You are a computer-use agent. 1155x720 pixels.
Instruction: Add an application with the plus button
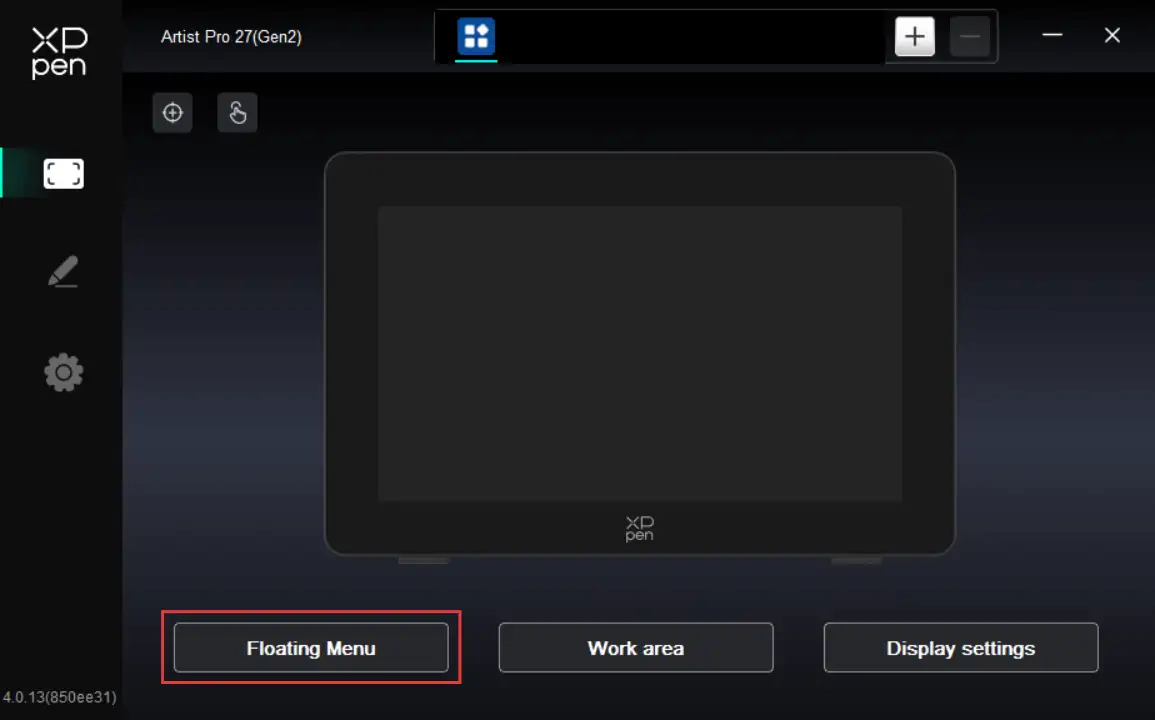[914, 37]
